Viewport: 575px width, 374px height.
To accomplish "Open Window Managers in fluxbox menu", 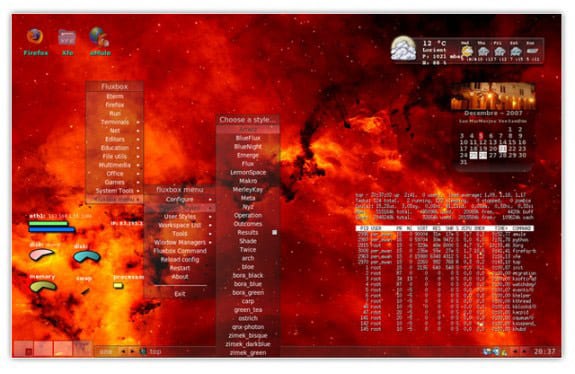I will tap(180, 242).
